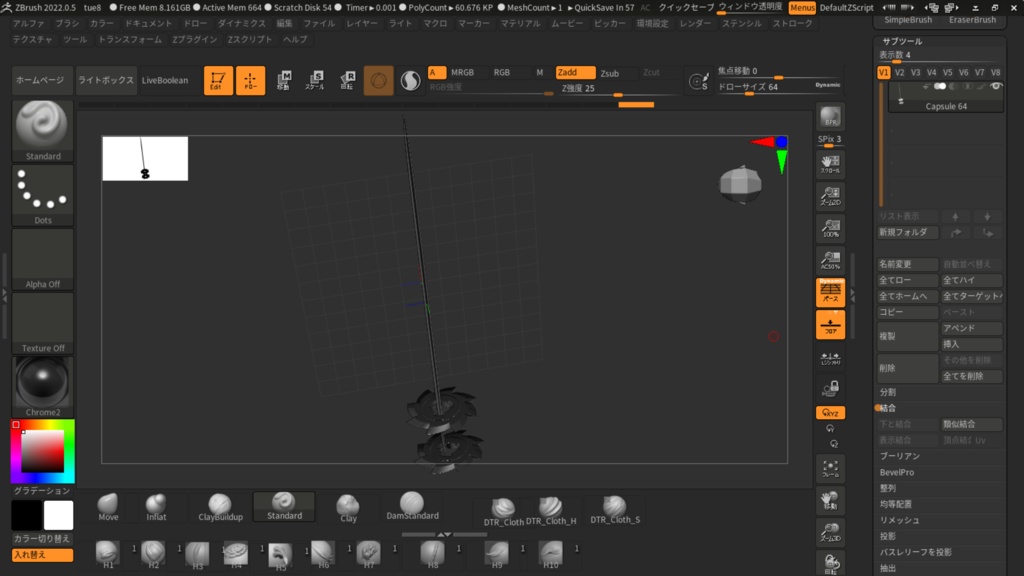Select the Scale transform tool
This screenshot has width=1024, height=576.
click(x=315, y=80)
